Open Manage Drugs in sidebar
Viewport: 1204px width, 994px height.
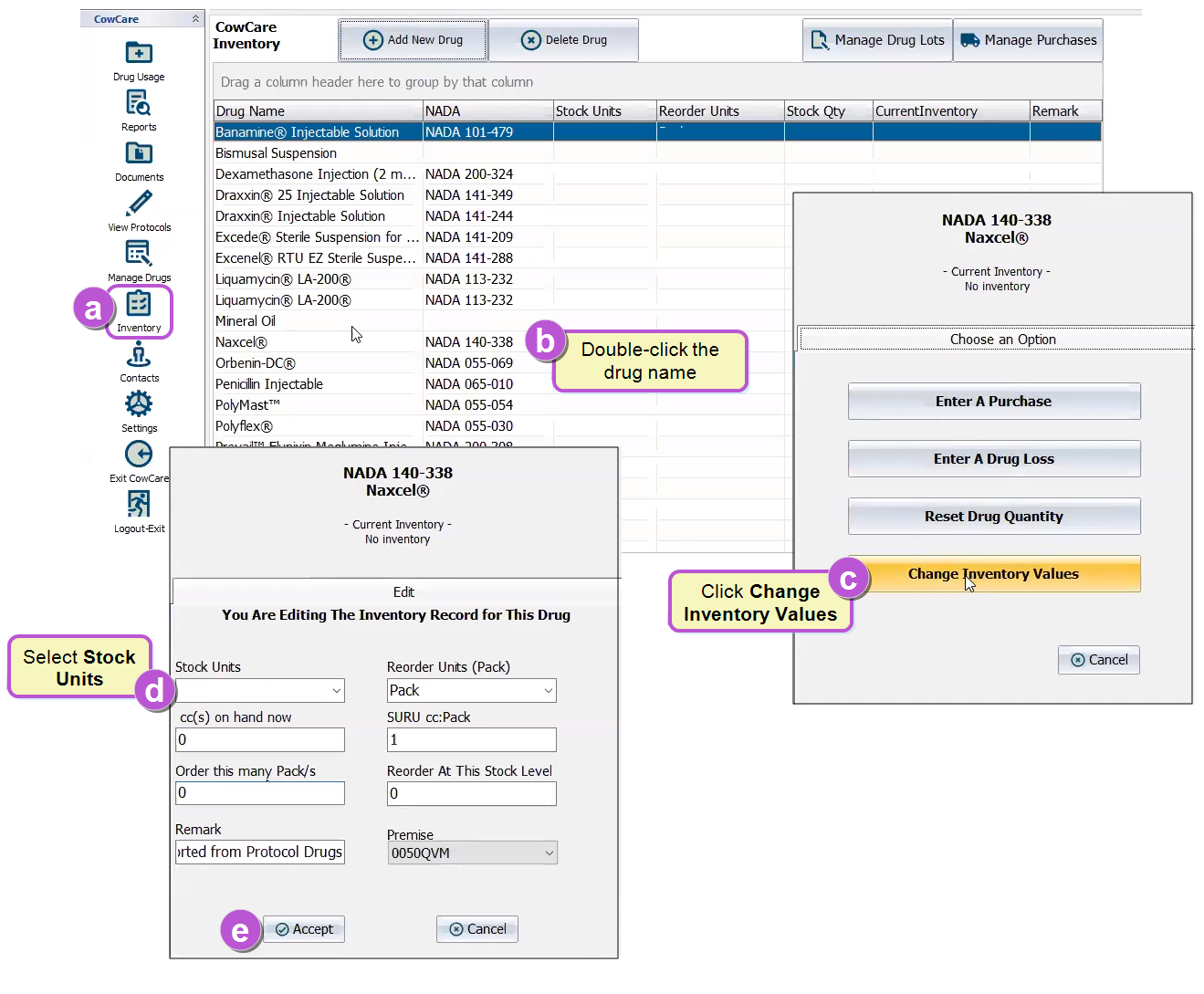pos(139,262)
